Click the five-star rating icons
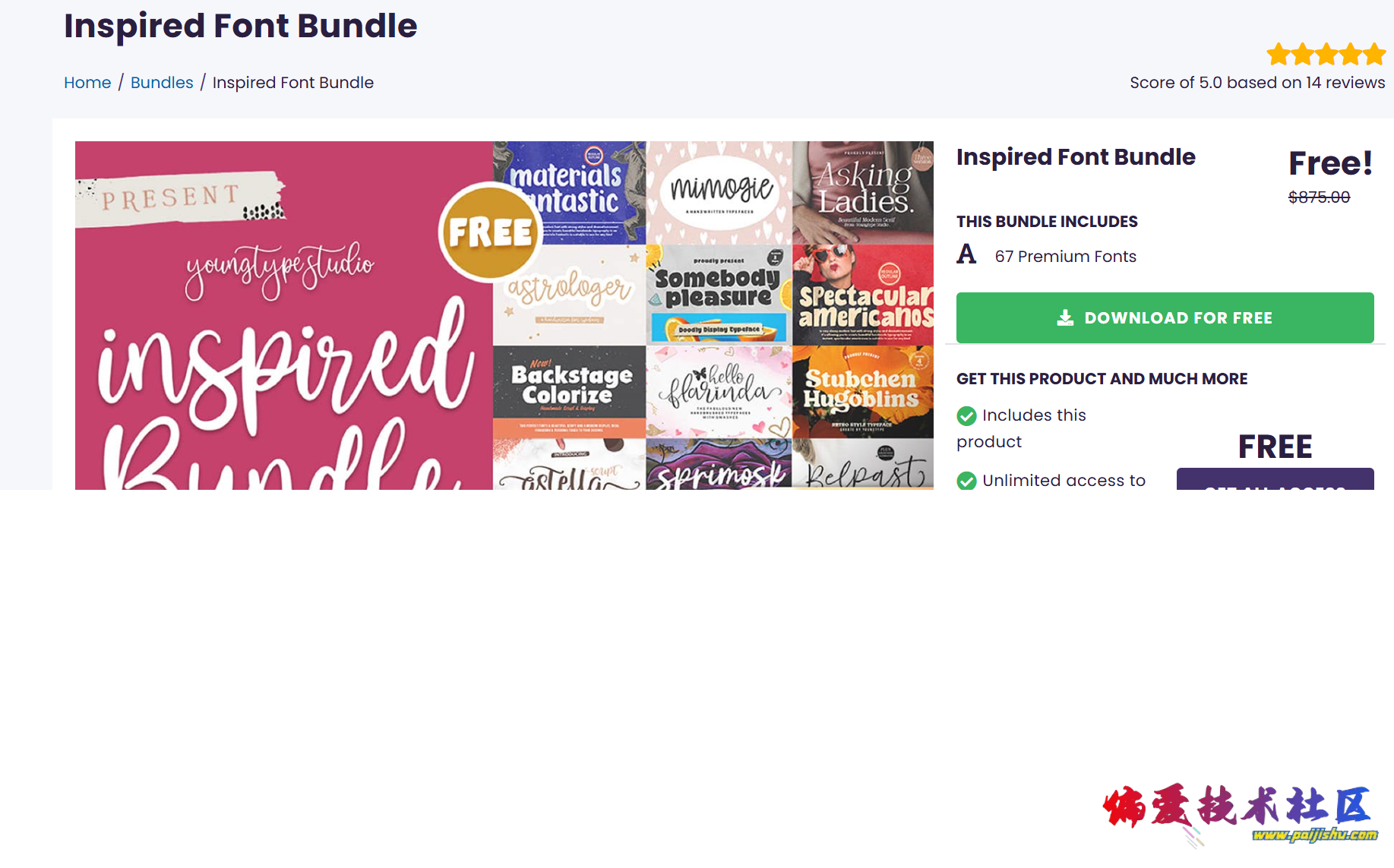 coord(1326,55)
